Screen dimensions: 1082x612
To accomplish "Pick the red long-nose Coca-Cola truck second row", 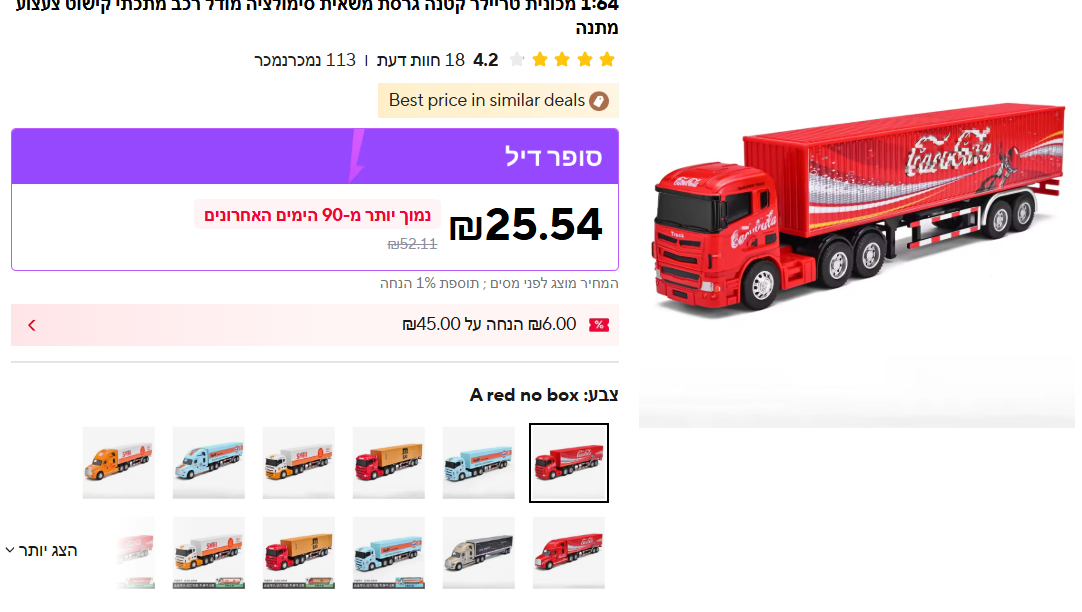I will tap(569, 553).
